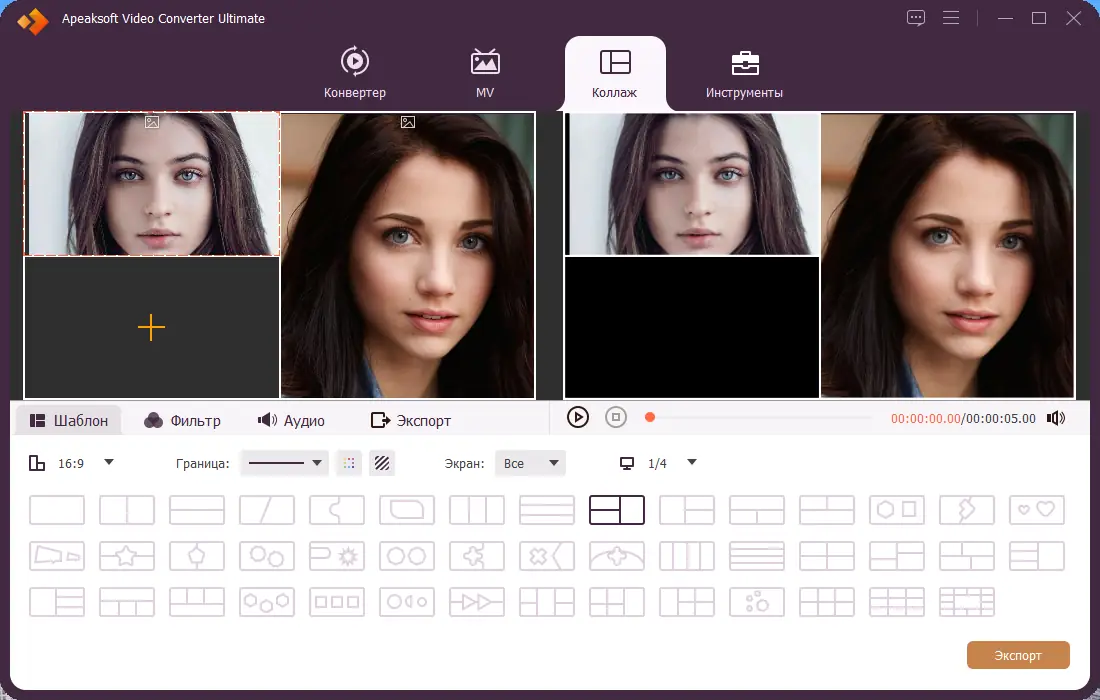Choose the three hexagons template

tap(267, 602)
